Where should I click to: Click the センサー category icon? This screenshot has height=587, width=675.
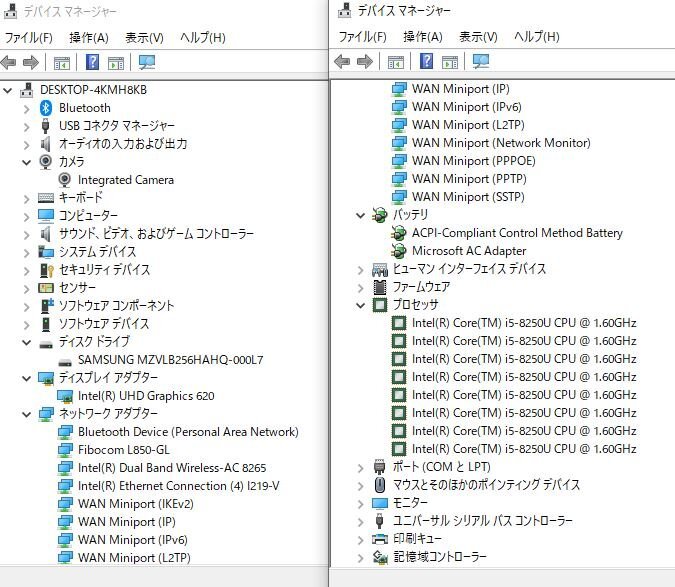46,288
